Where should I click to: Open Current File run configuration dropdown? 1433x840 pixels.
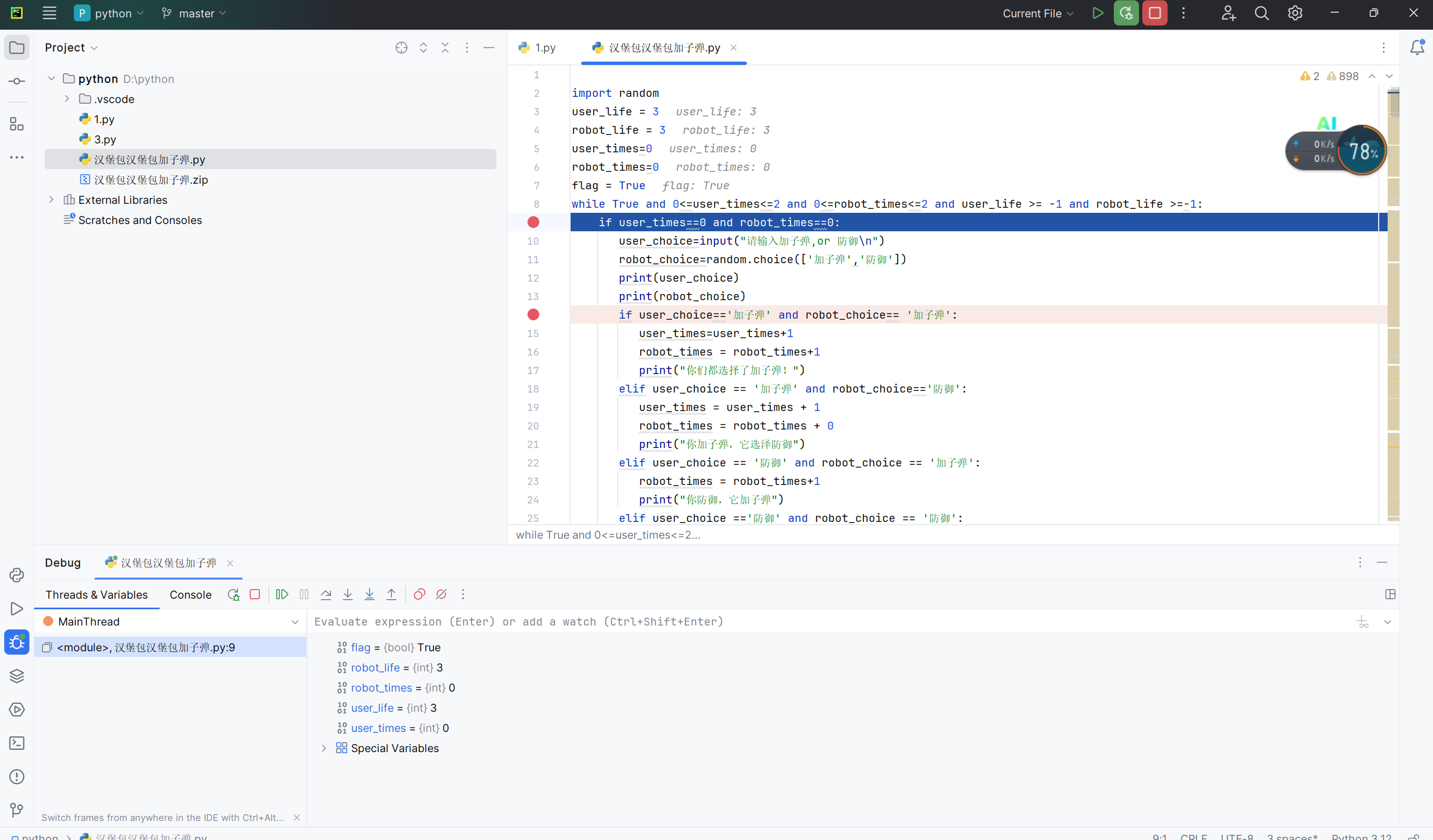1038,13
